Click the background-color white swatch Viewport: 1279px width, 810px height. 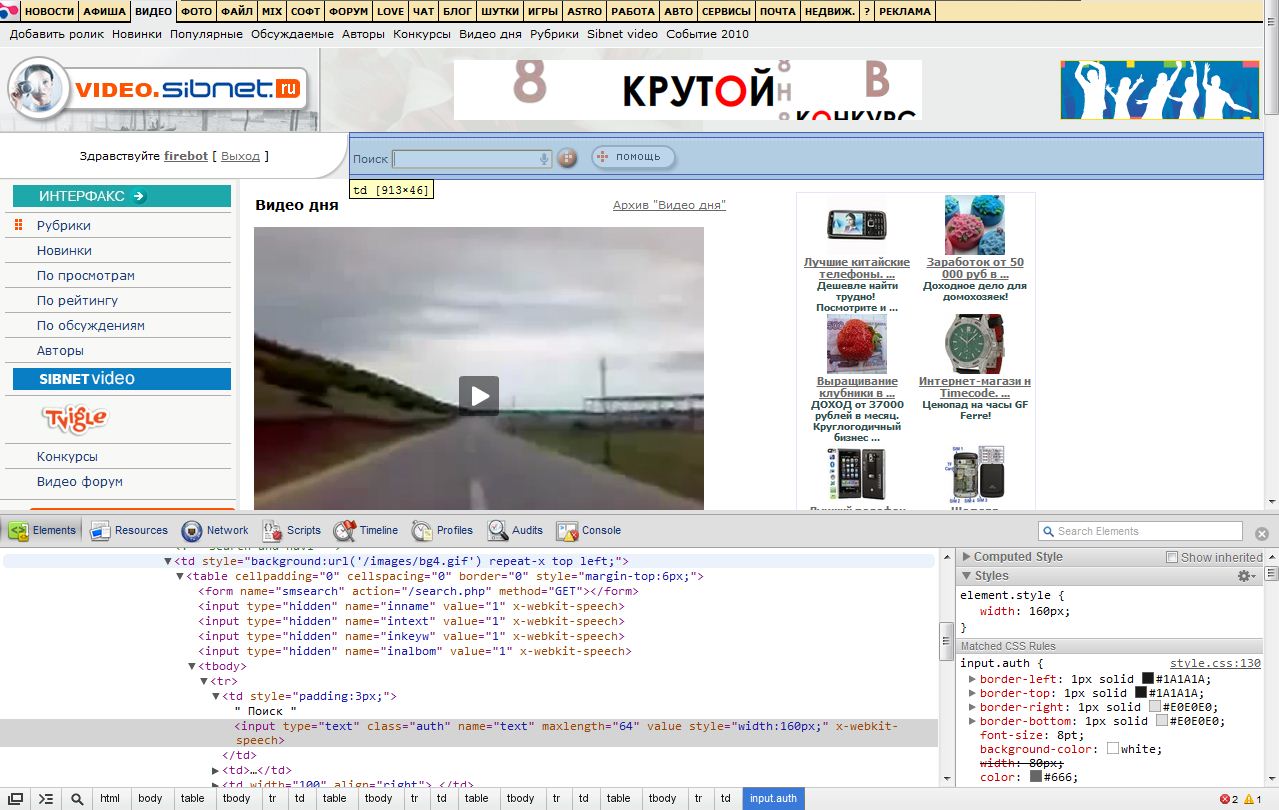coord(1113,749)
